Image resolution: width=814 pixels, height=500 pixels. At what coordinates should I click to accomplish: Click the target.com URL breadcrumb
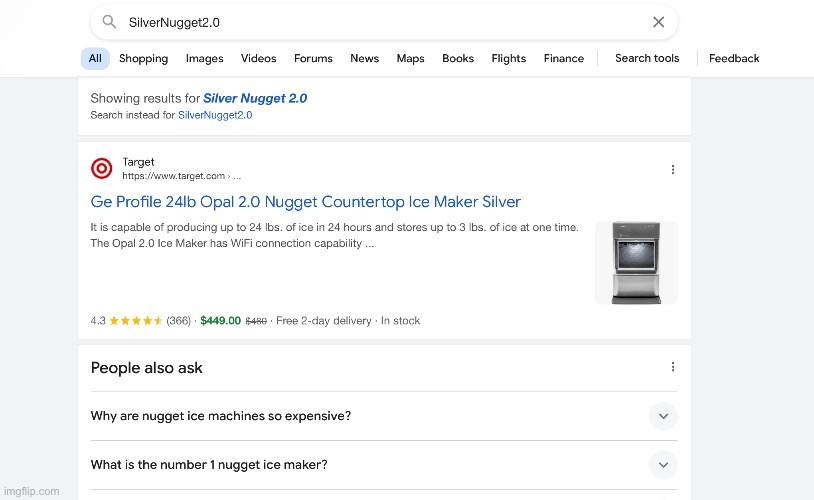(x=181, y=176)
